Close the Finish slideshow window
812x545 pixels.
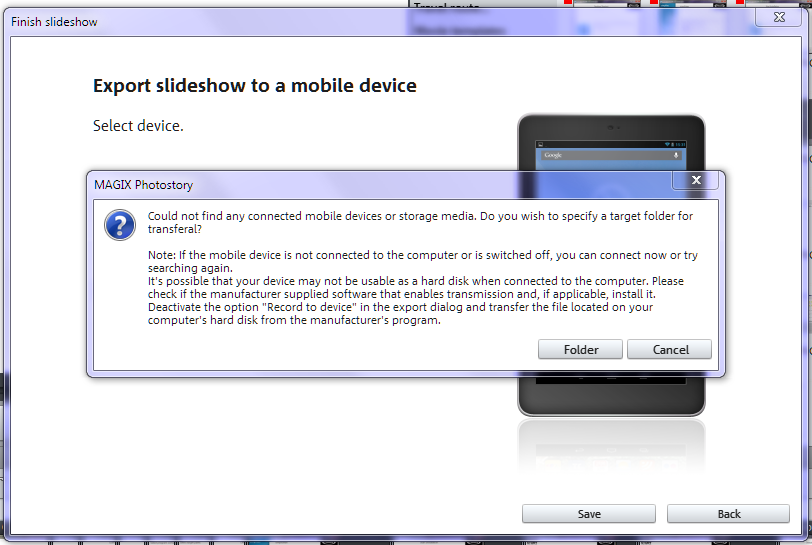pyautogui.click(x=779, y=17)
